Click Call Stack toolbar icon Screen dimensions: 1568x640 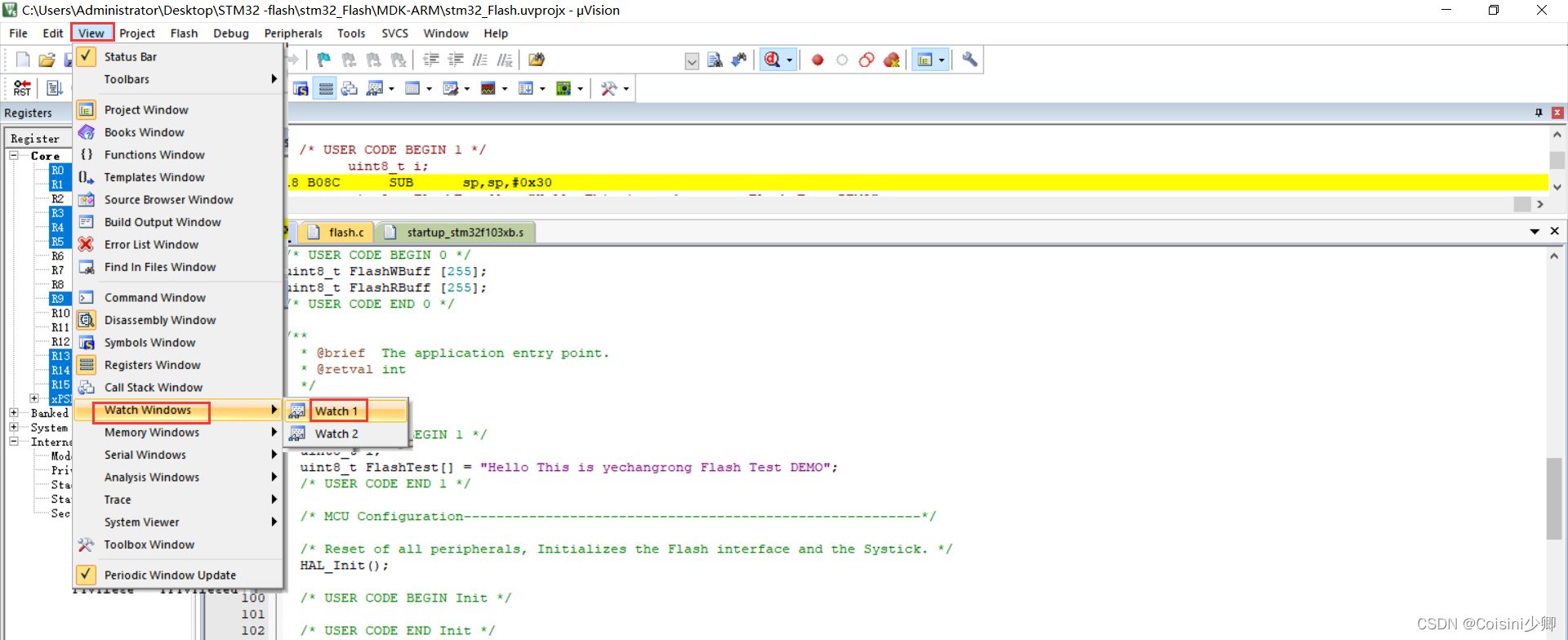pos(350,88)
